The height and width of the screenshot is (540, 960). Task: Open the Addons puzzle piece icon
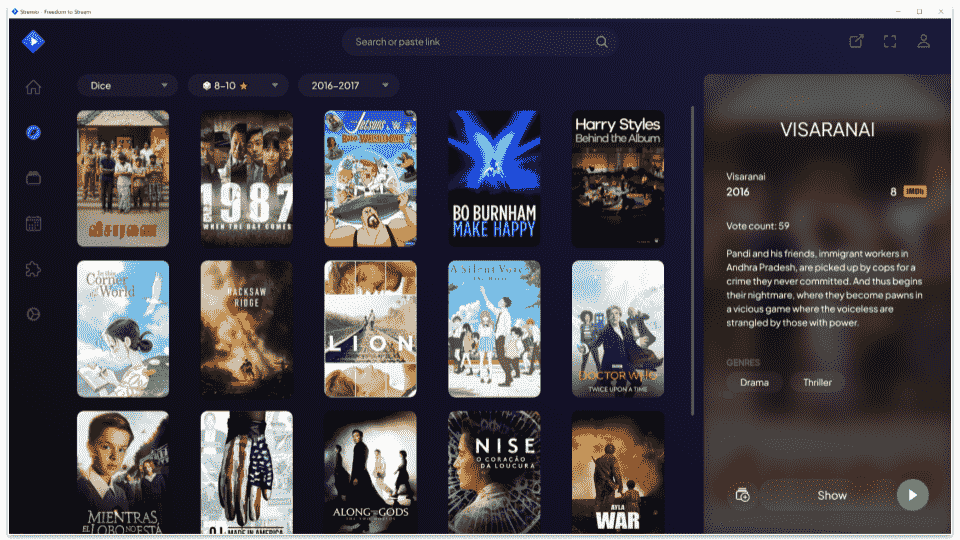[33, 269]
